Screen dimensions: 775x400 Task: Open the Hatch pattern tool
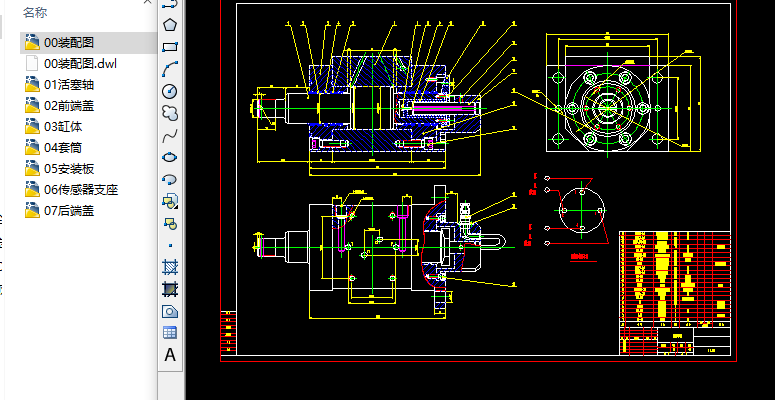pyautogui.click(x=170, y=267)
